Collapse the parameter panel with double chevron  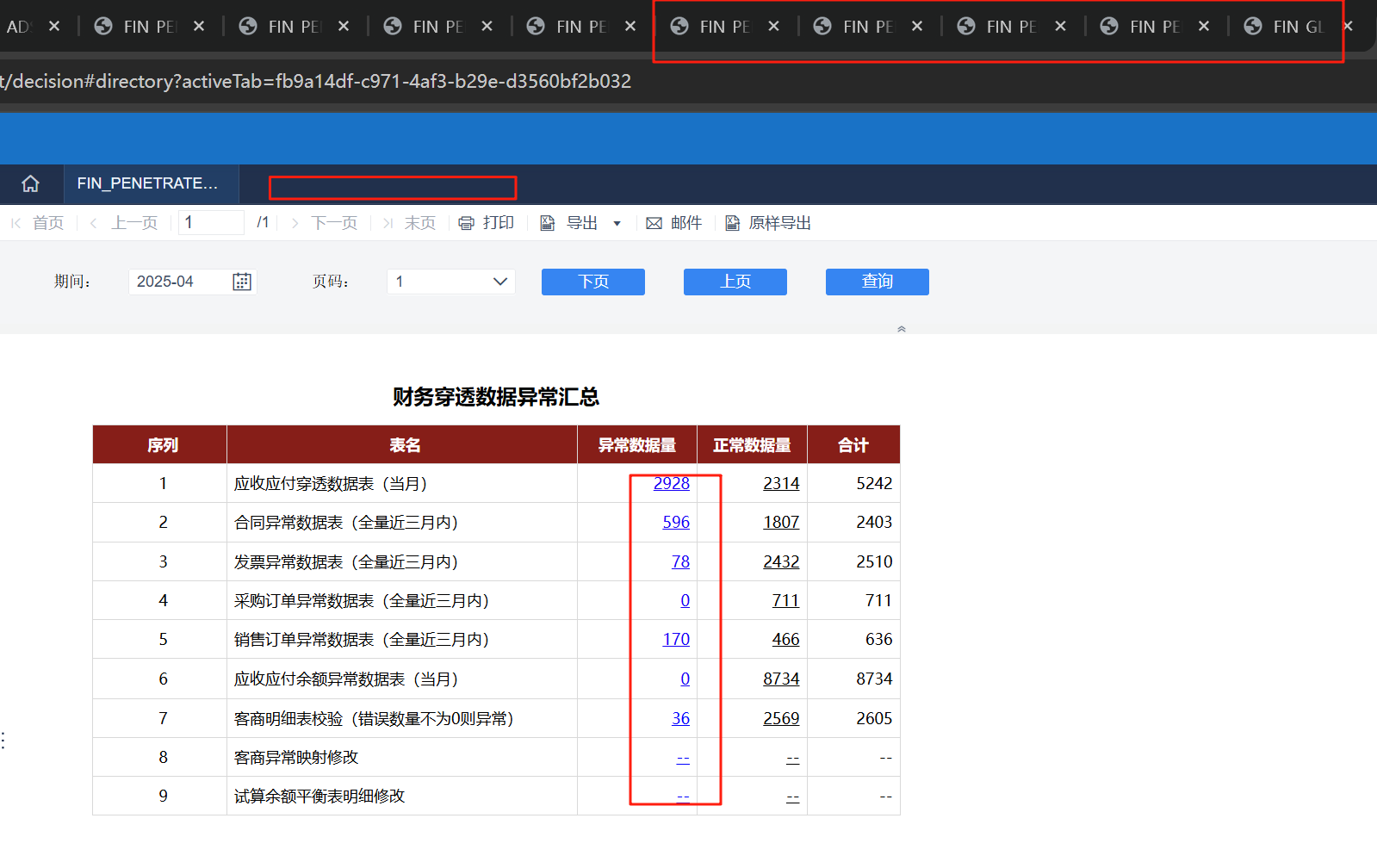pyautogui.click(x=902, y=329)
